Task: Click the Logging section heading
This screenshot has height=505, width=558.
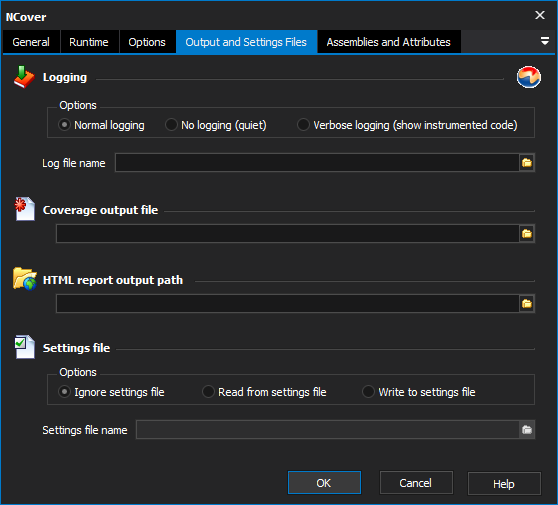Action: [x=65, y=77]
